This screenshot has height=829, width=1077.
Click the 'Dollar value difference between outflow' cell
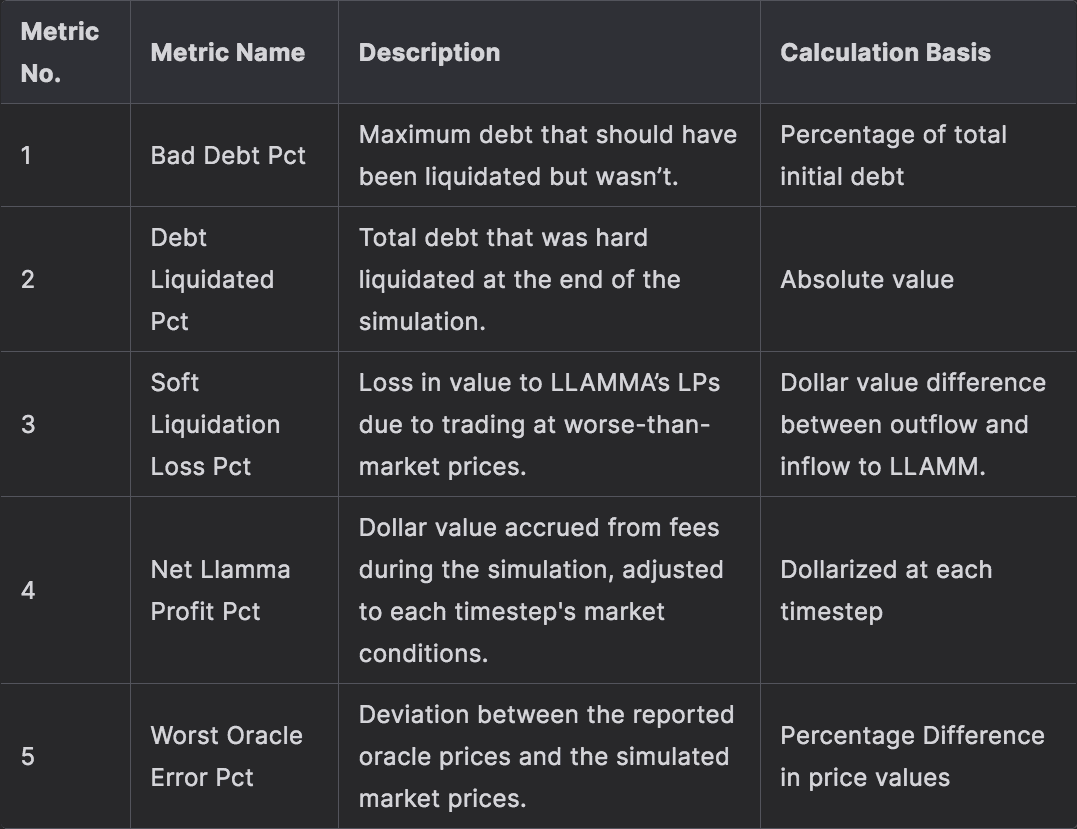tap(912, 424)
